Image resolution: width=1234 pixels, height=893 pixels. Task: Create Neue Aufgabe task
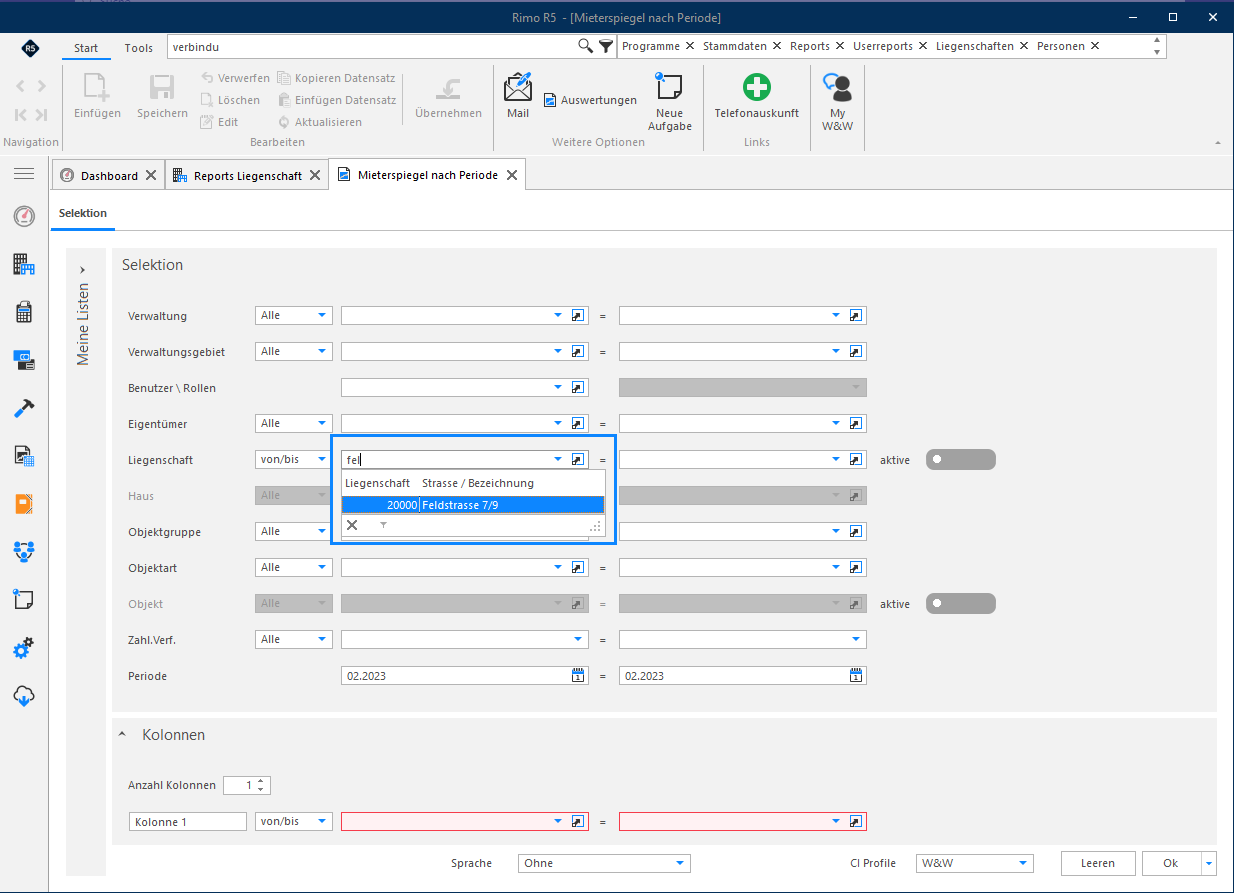coord(669,101)
